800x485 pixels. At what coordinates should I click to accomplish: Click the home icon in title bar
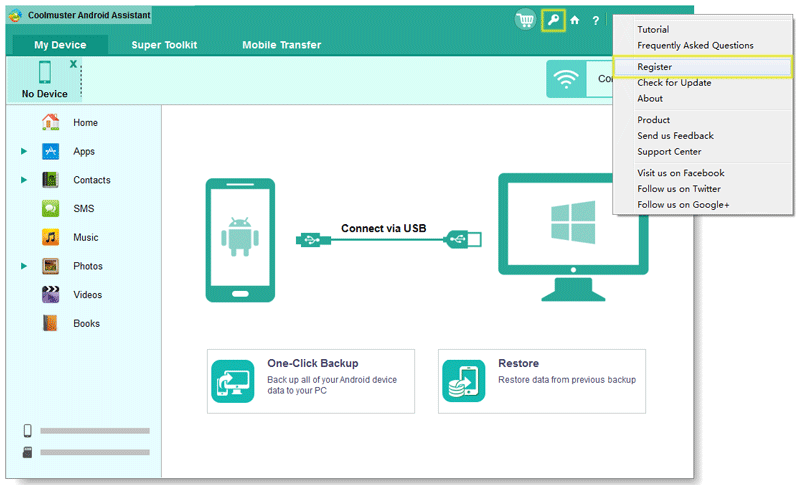click(575, 20)
